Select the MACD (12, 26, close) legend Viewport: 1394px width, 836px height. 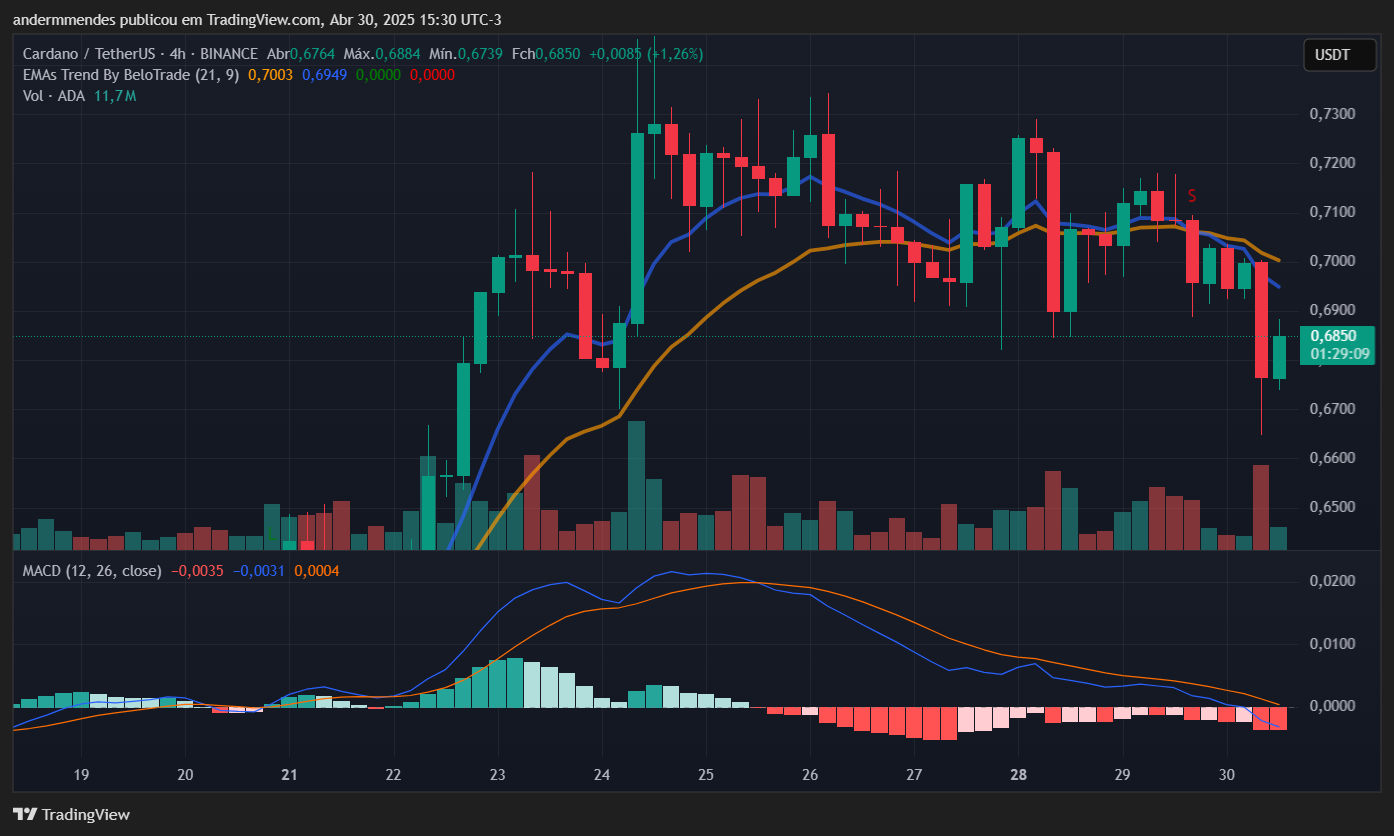pyautogui.click(x=91, y=571)
